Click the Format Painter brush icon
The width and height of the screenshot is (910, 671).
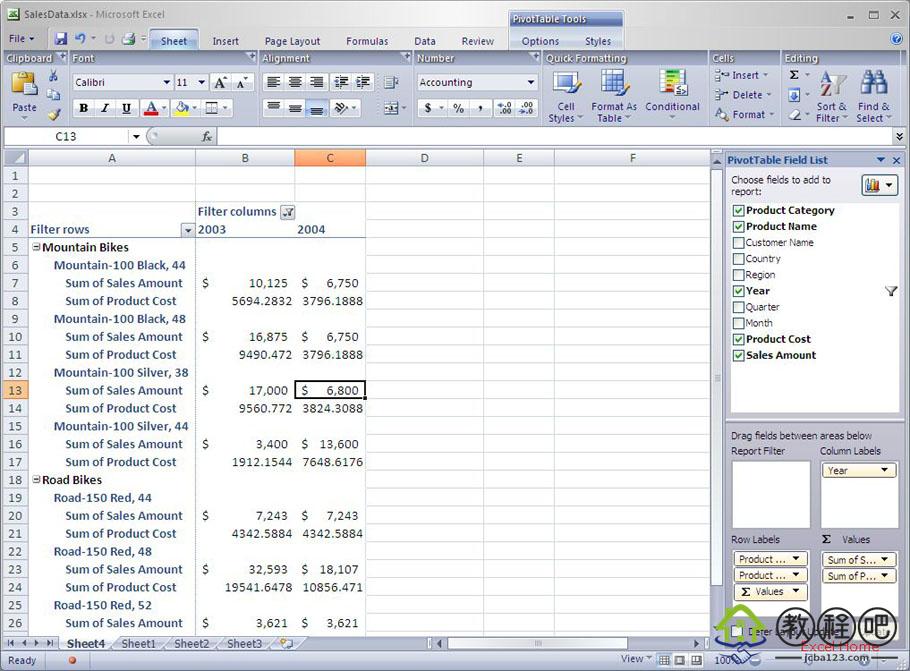point(54,114)
